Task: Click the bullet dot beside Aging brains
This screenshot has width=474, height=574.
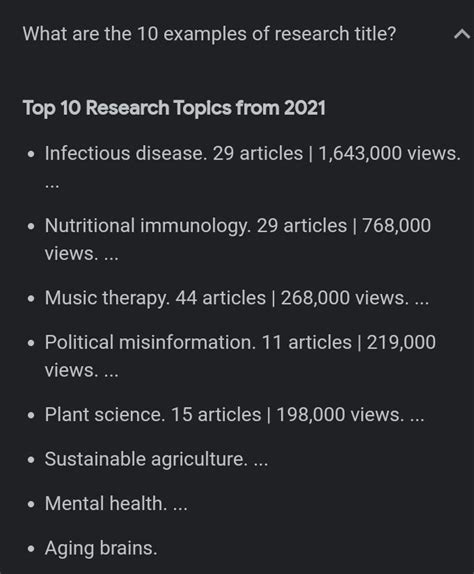Action: (31, 549)
